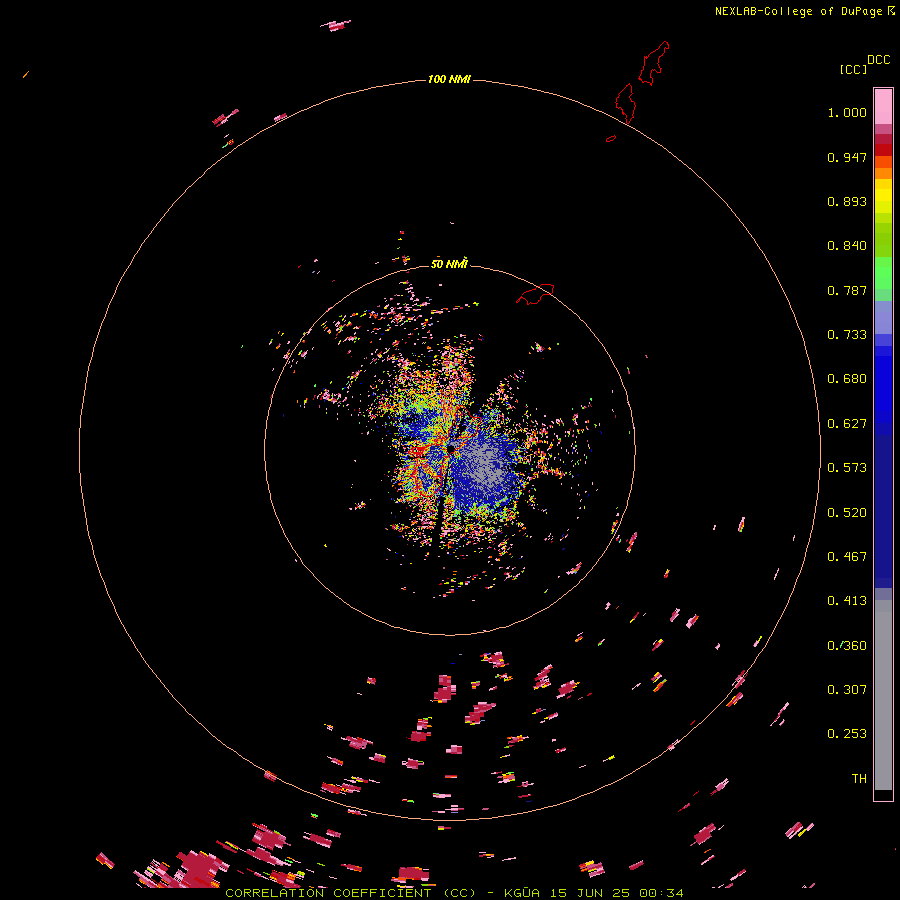Click the 50 NMI range ring label
This screenshot has height=900, width=900.
tap(449, 264)
